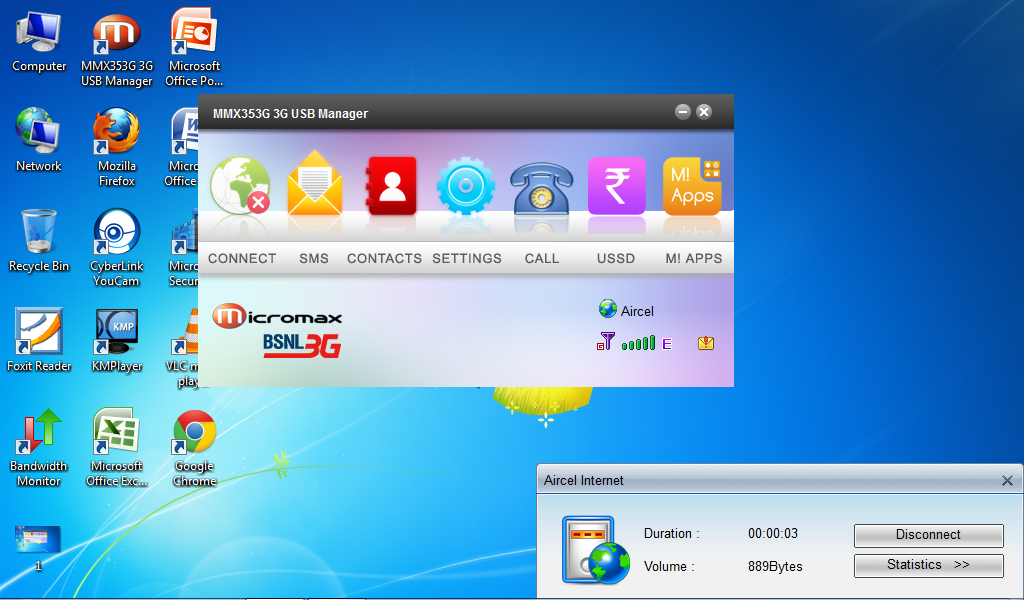Click the Call telephone icon
The height and width of the screenshot is (600, 1024).
click(x=541, y=189)
